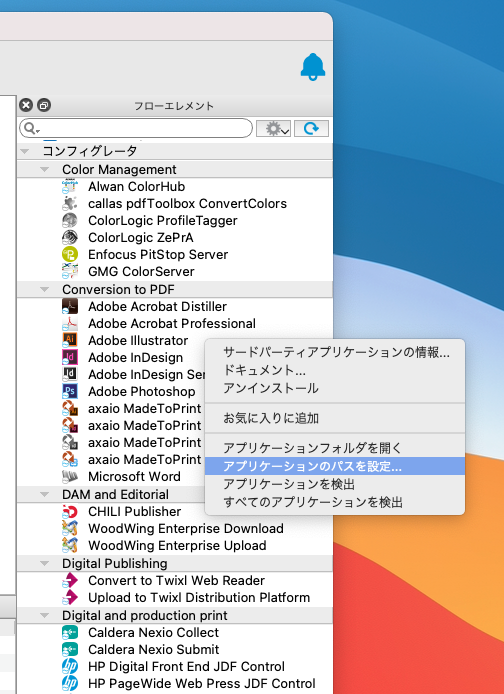
Task: Choose すべてのアプリケーションを検出 menu item
Action: [335, 502]
